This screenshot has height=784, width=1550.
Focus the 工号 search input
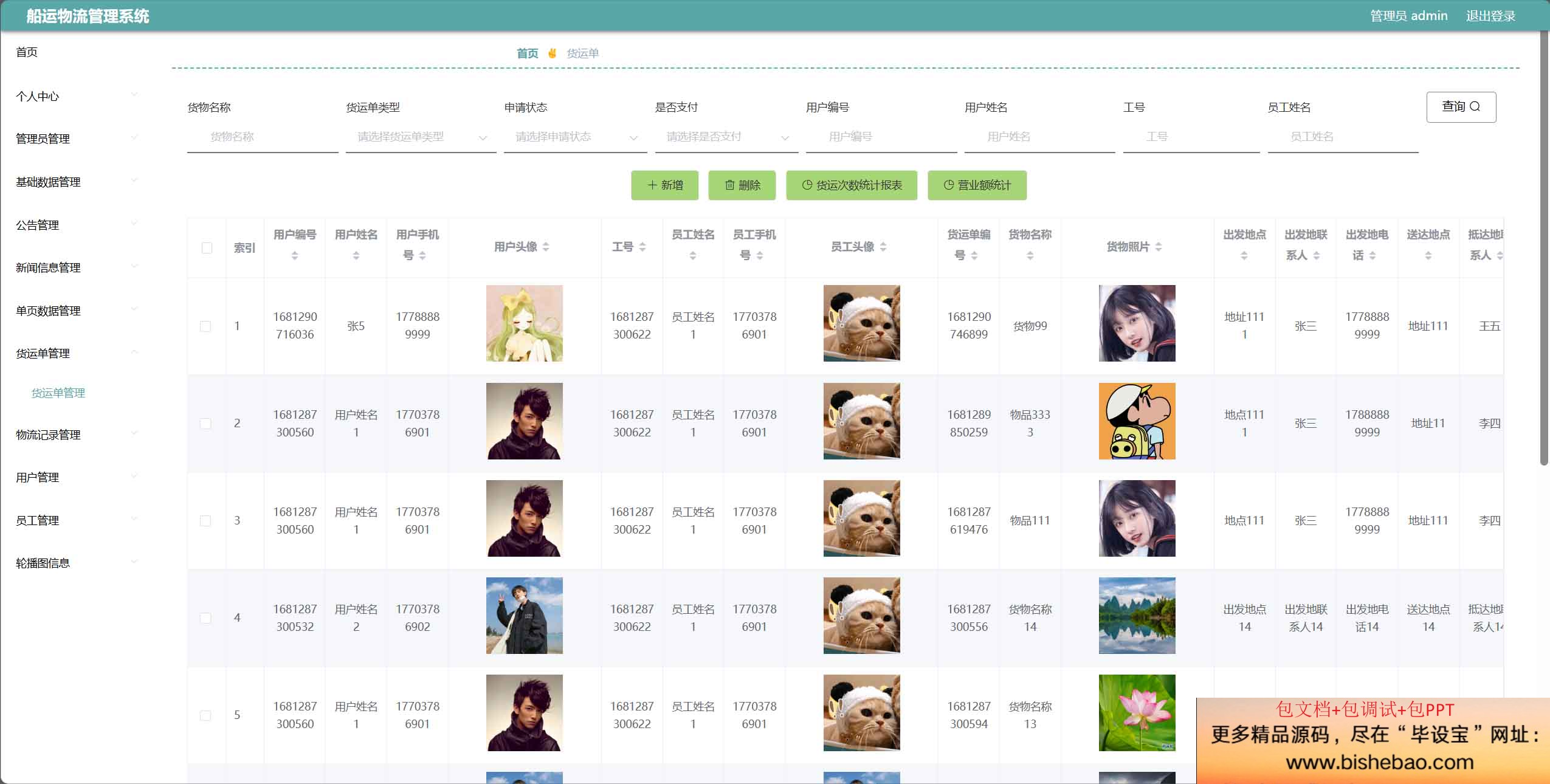coord(1191,137)
